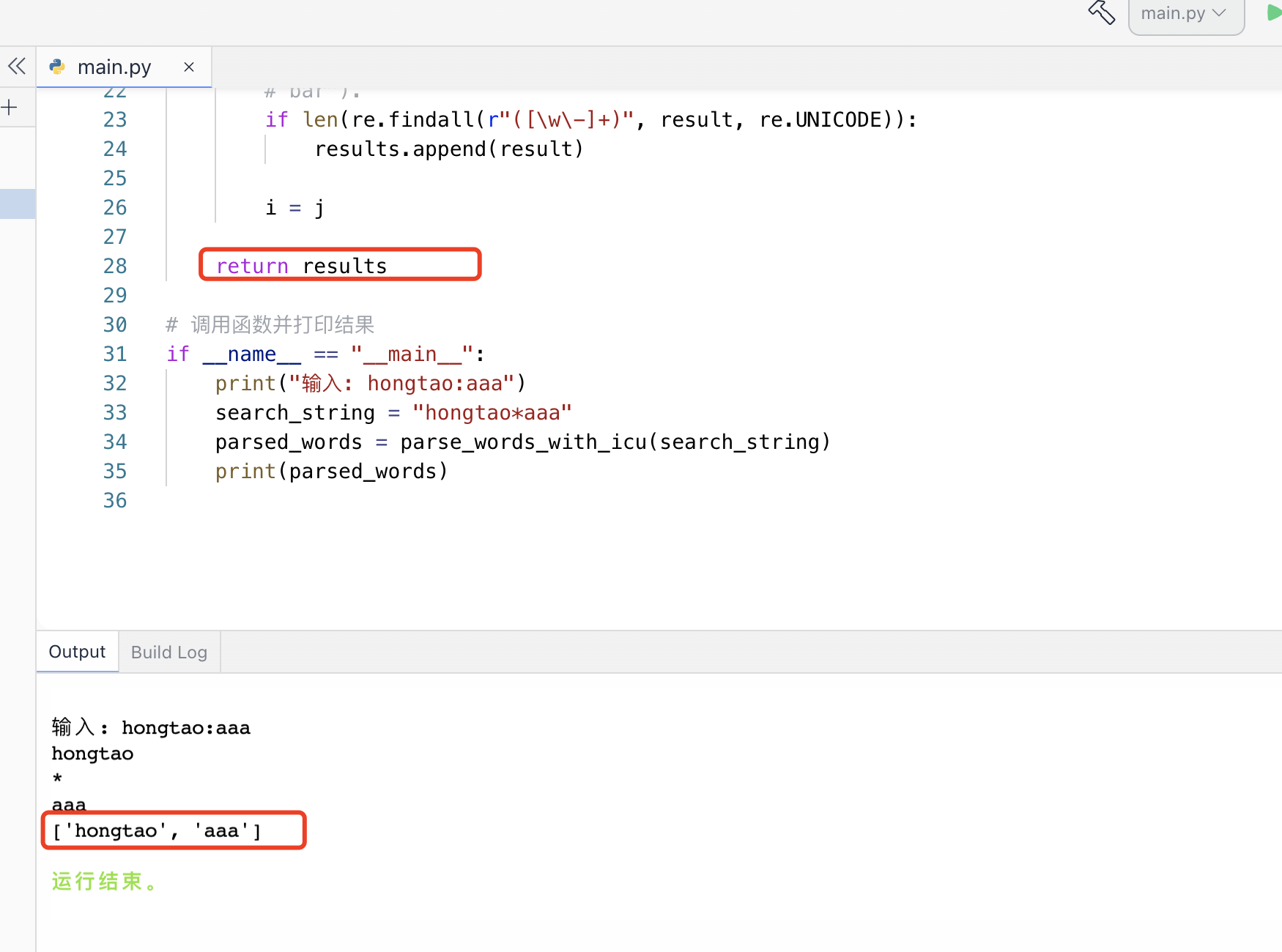1282x952 pixels.
Task: Select the Output tab
Action: click(x=76, y=651)
